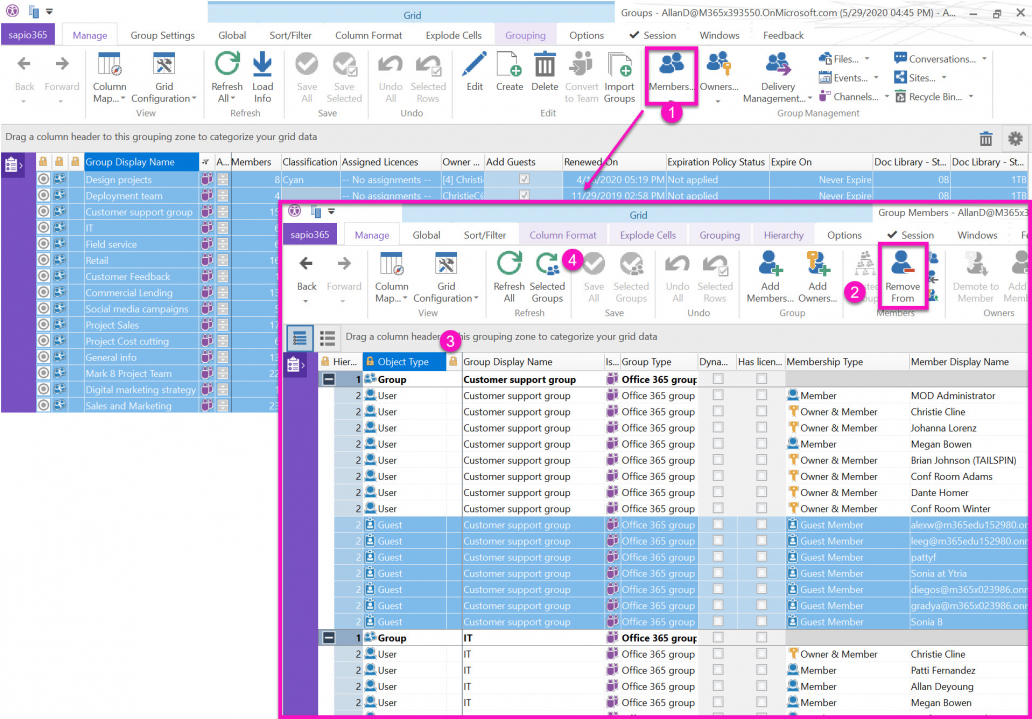Click Refresh All in Group Members window
The height and width of the screenshot is (719, 1032).
pos(509,277)
